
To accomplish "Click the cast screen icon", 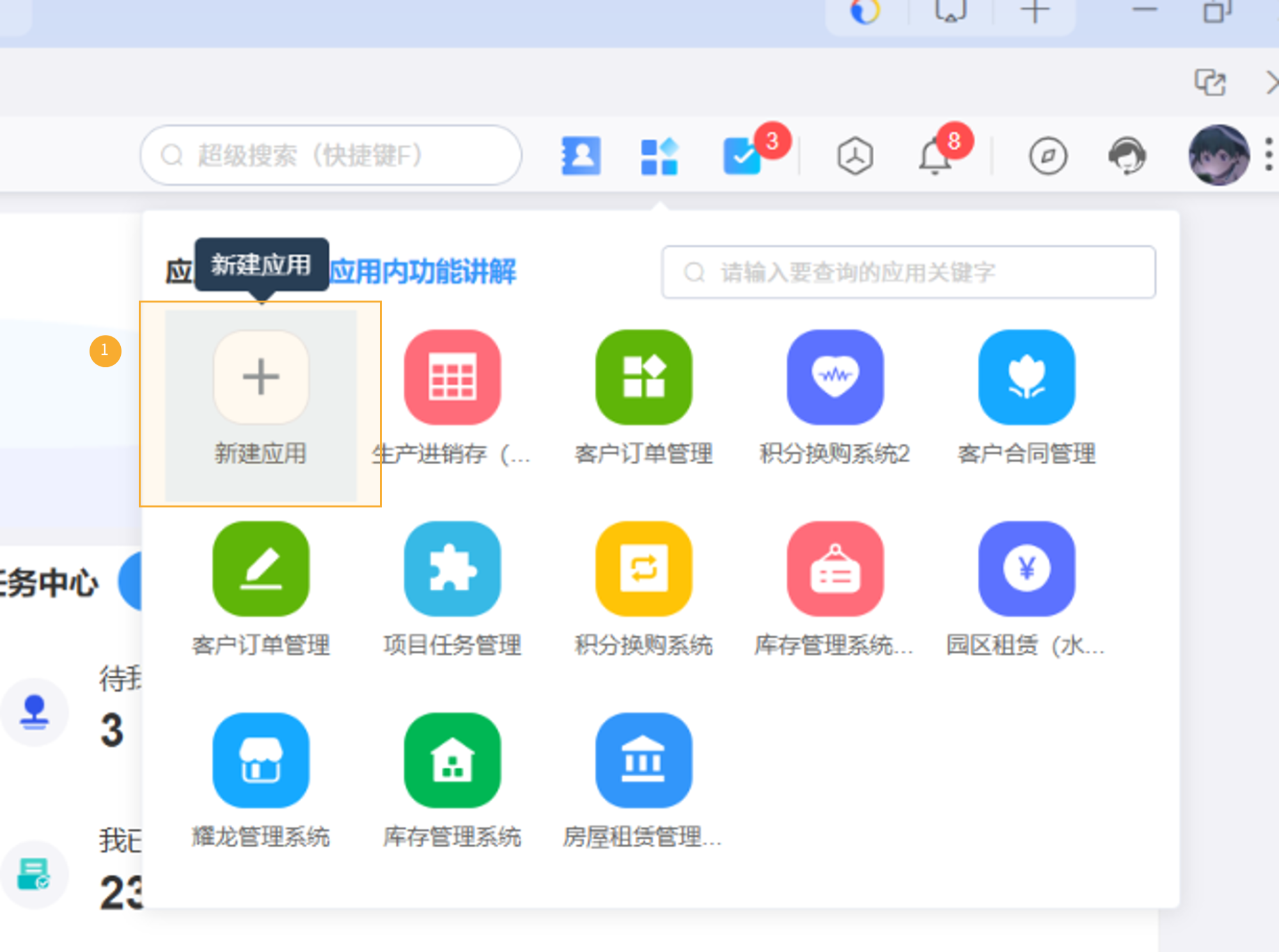I will (x=950, y=10).
